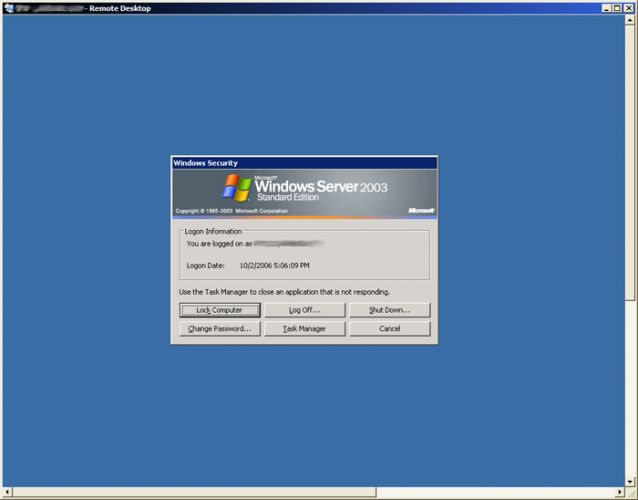This screenshot has height=500, width=638.
Task: Click 'Use the Task Manager' instruction text
Action: pyautogui.click(x=284, y=292)
